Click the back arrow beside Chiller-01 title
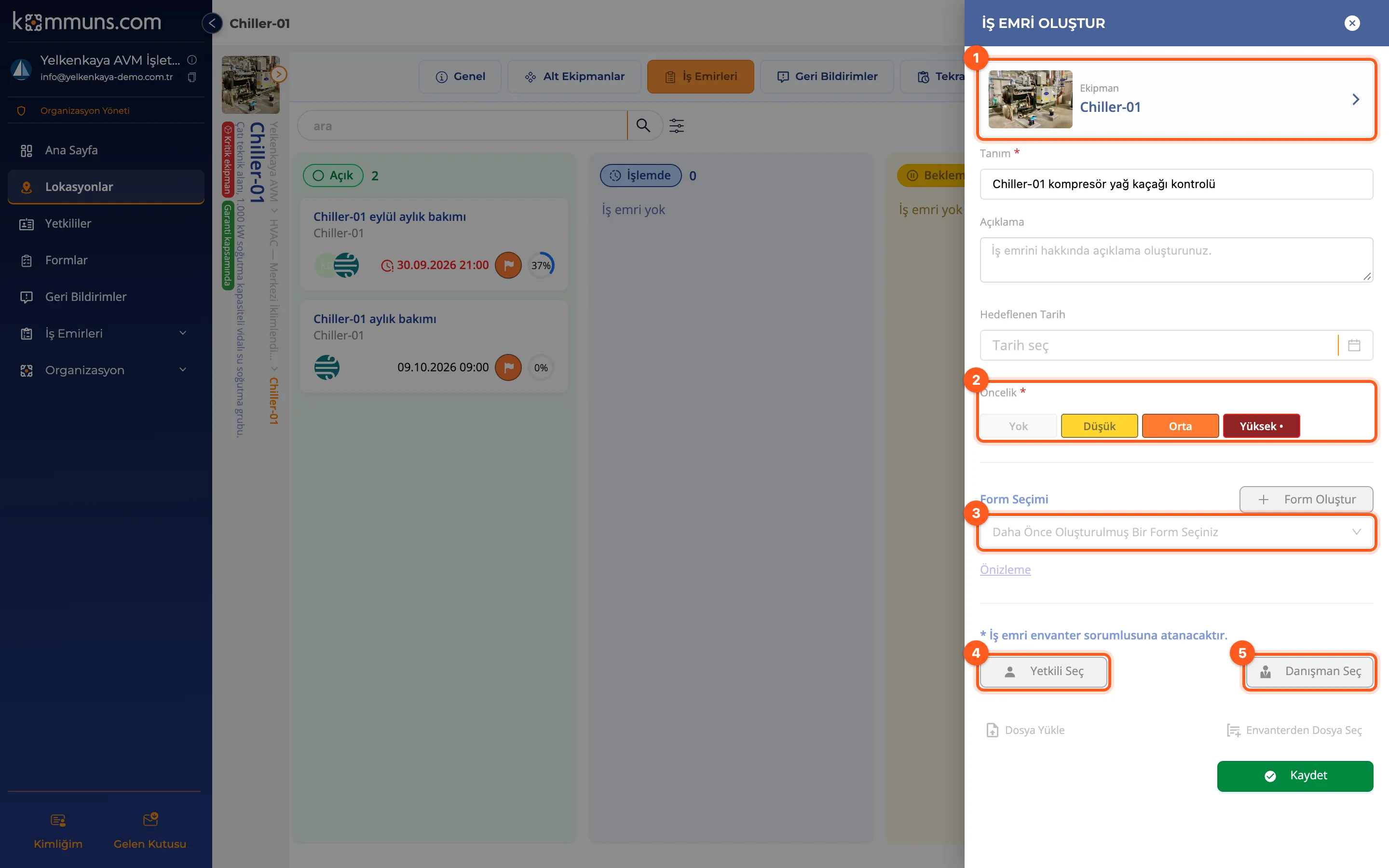This screenshot has height=868, width=1389. (212, 23)
